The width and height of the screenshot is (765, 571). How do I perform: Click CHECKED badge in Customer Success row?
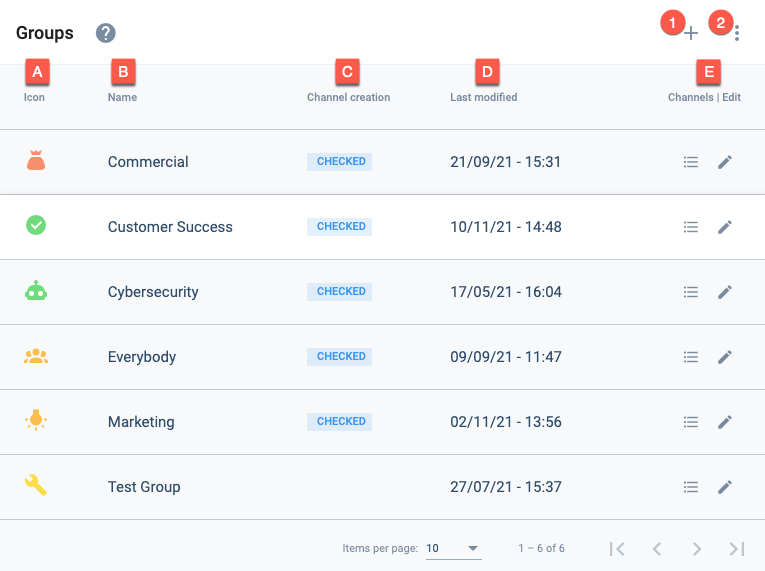(340, 226)
